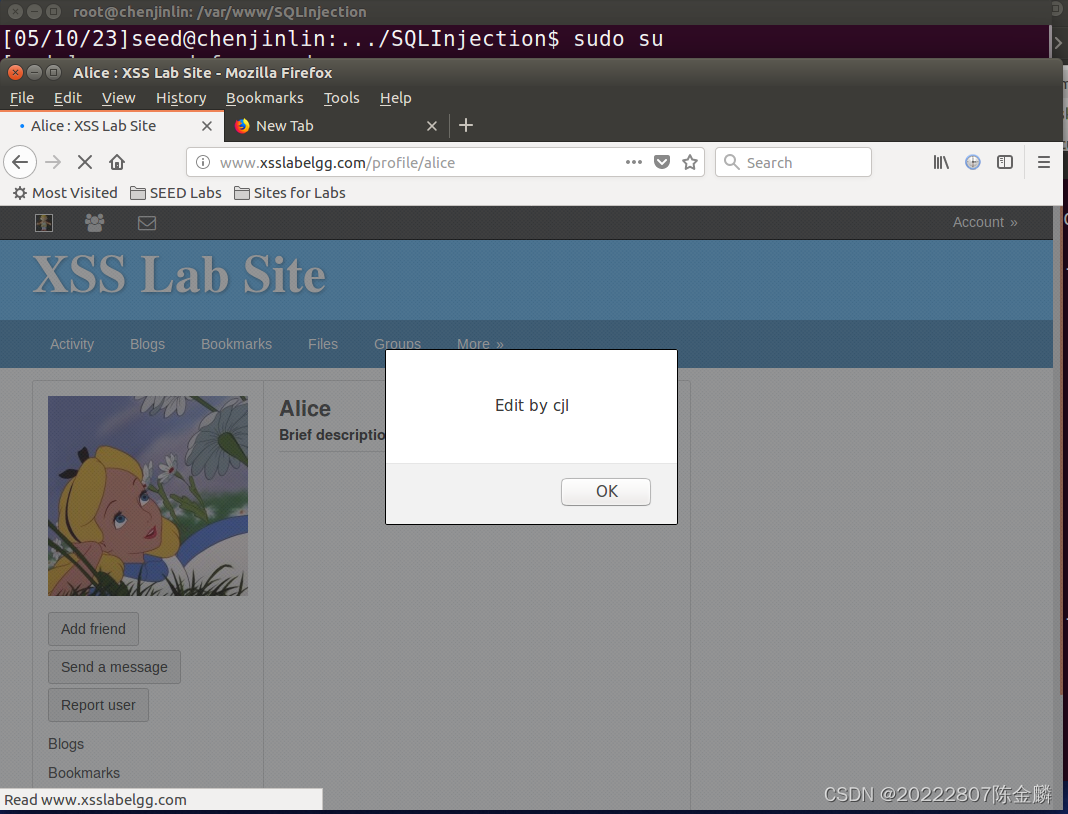Viewport: 1068px width, 814px height.
Task: Switch to the New Tab tab
Action: [336, 126]
